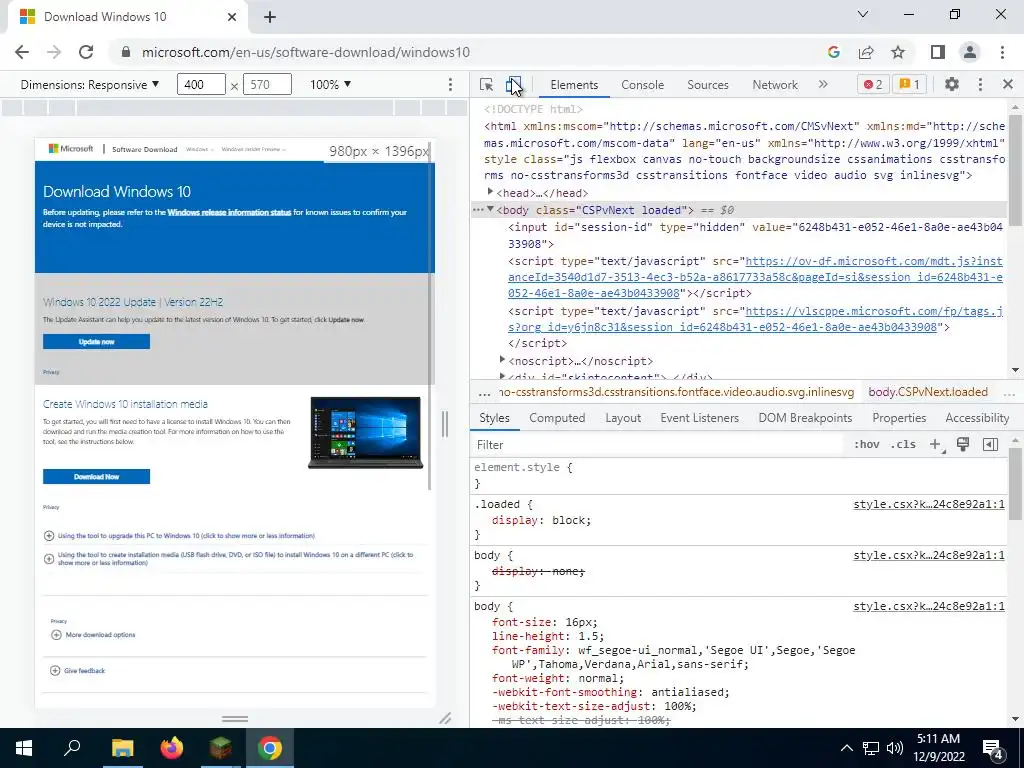The width and height of the screenshot is (1024, 768).
Task: Open the Event Listeners tab
Action: [699, 418]
